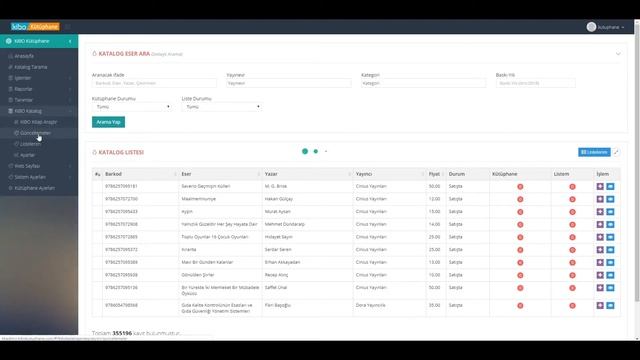Viewport: 640px width, 360px height.
Task: Select KIBO Katalog sidebar section
Action: (39, 111)
